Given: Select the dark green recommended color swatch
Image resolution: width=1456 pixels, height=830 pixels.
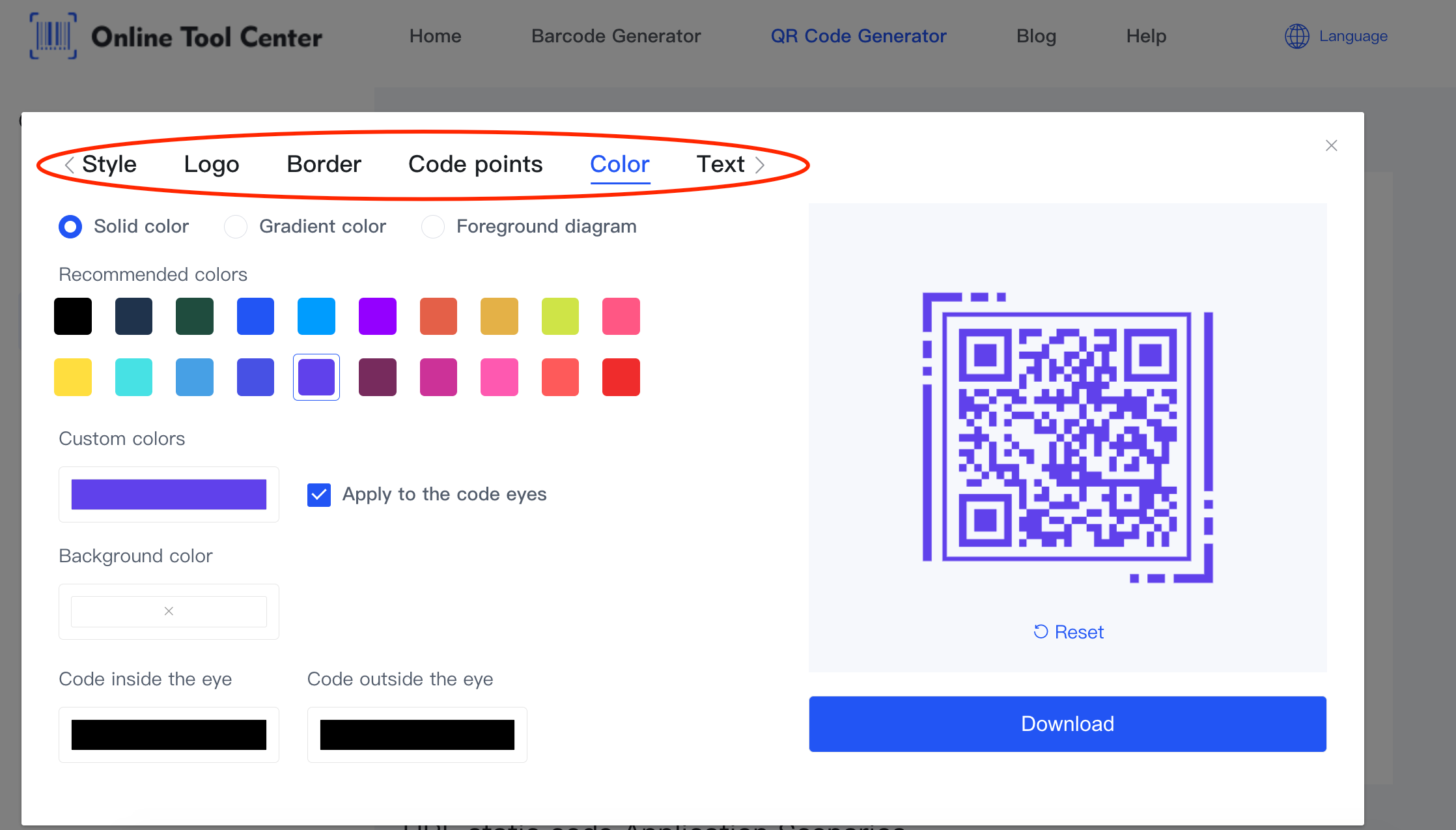Looking at the screenshot, I should click(x=194, y=315).
